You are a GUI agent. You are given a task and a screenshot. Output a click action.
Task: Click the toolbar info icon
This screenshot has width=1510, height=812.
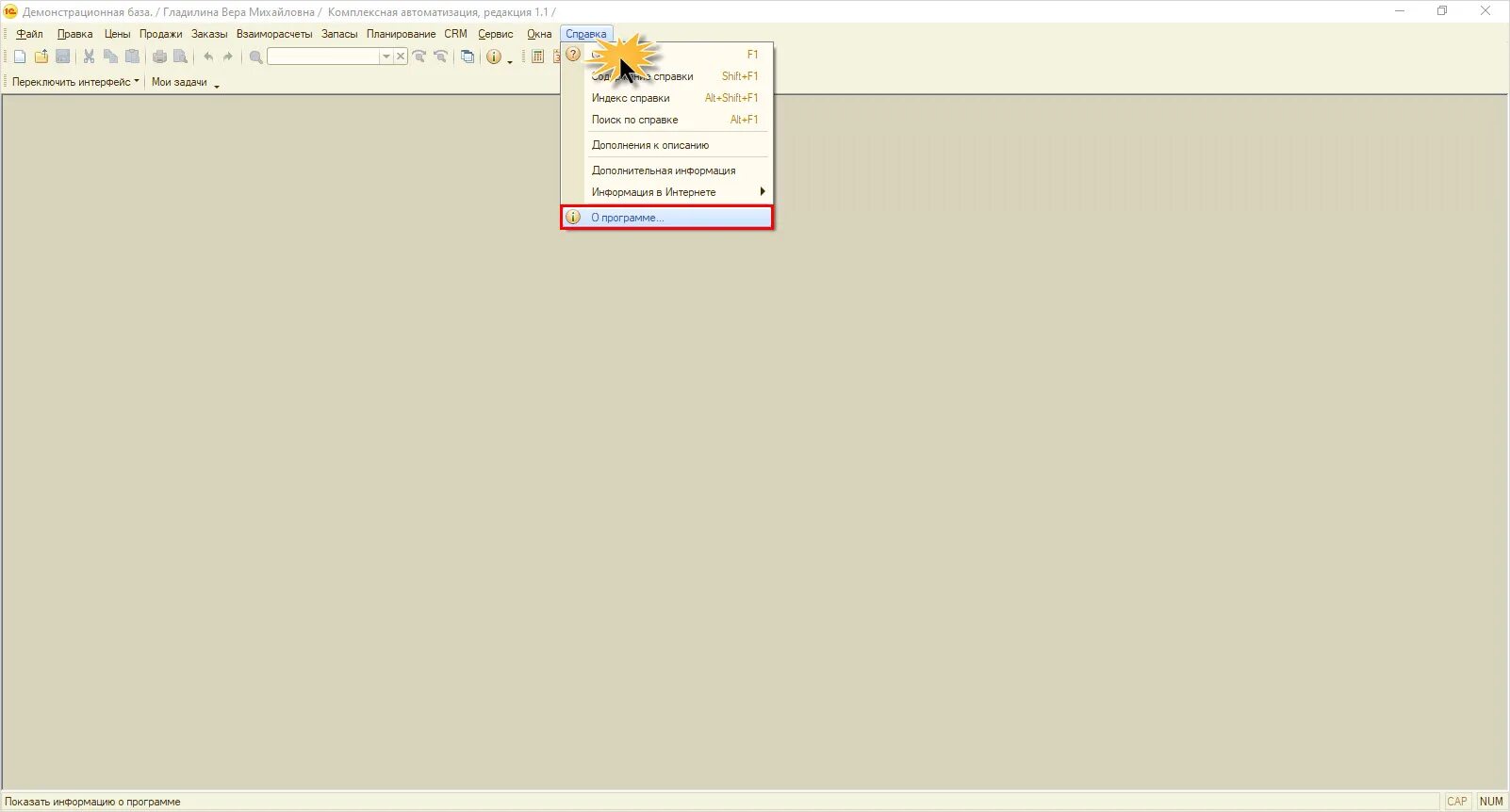click(494, 57)
